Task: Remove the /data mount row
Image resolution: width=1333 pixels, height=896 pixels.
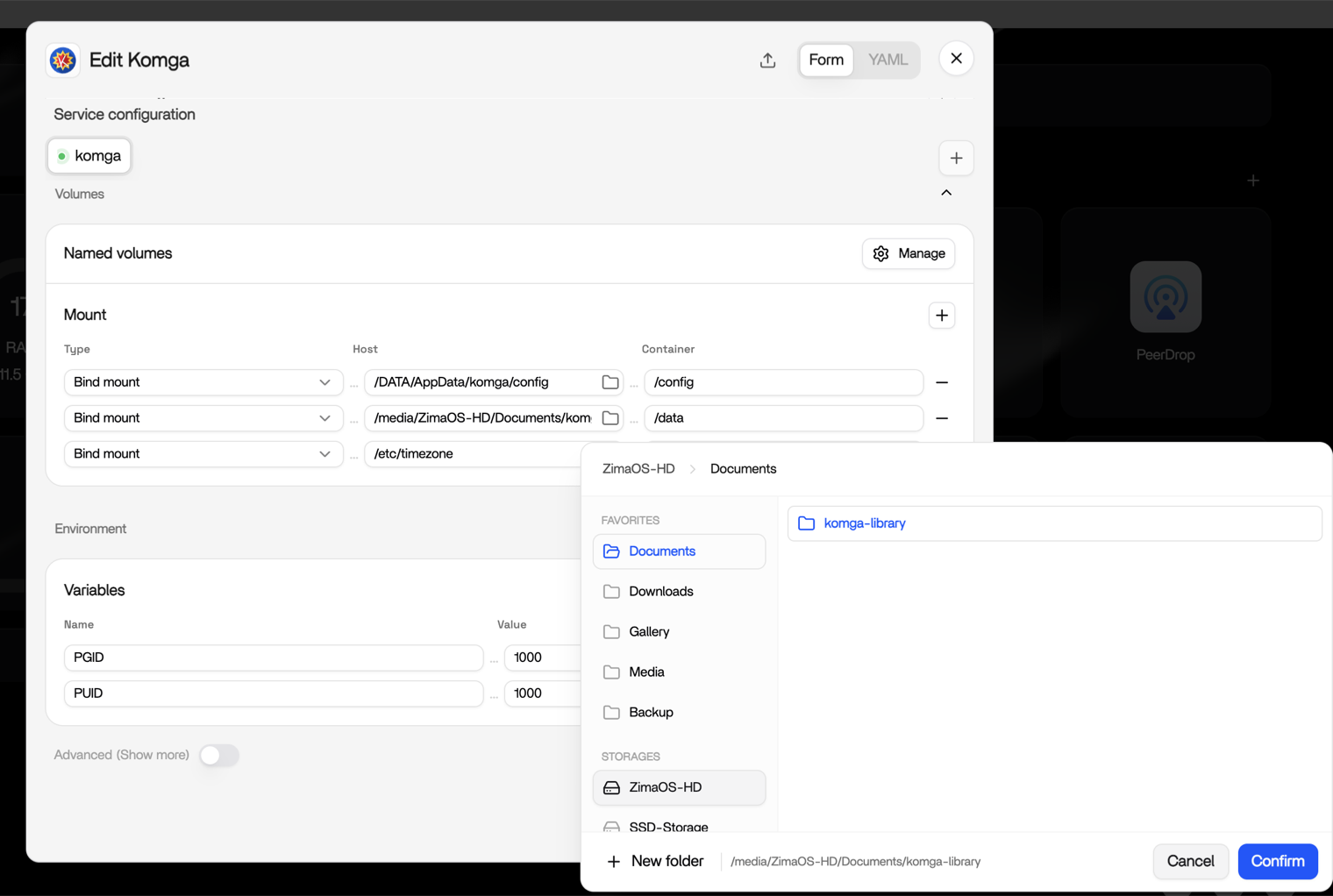Action: point(942,418)
